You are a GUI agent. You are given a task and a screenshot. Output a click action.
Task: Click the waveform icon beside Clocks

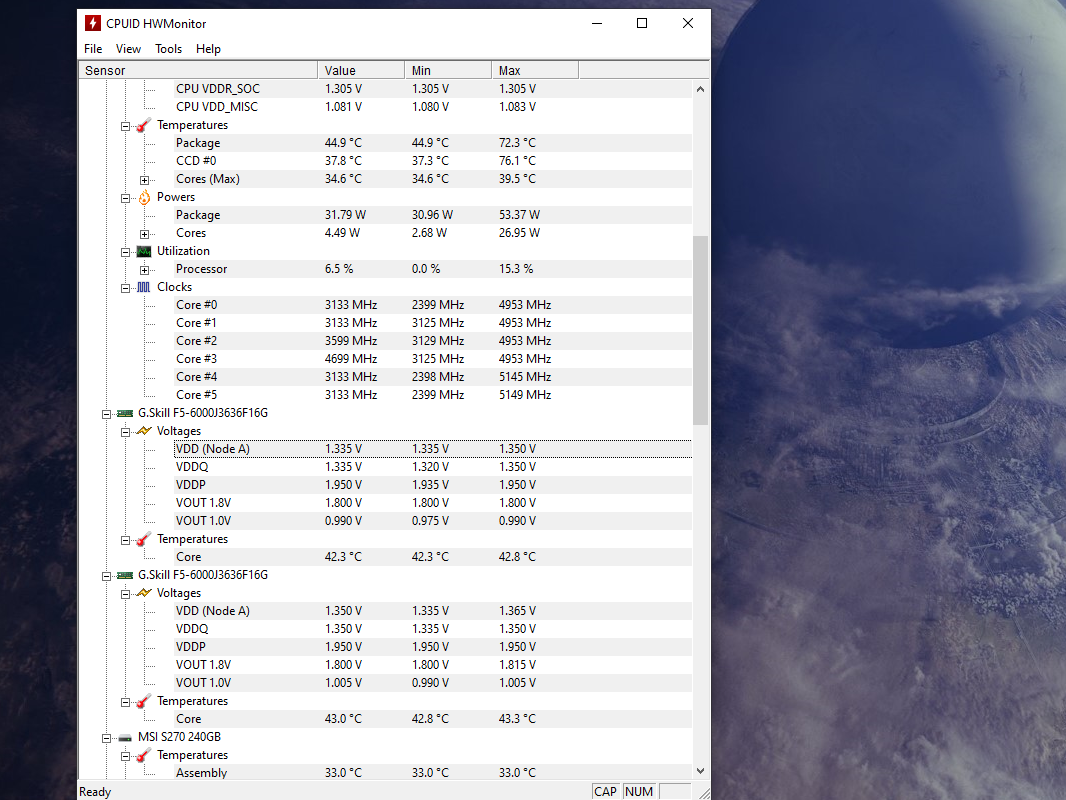tap(143, 288)
